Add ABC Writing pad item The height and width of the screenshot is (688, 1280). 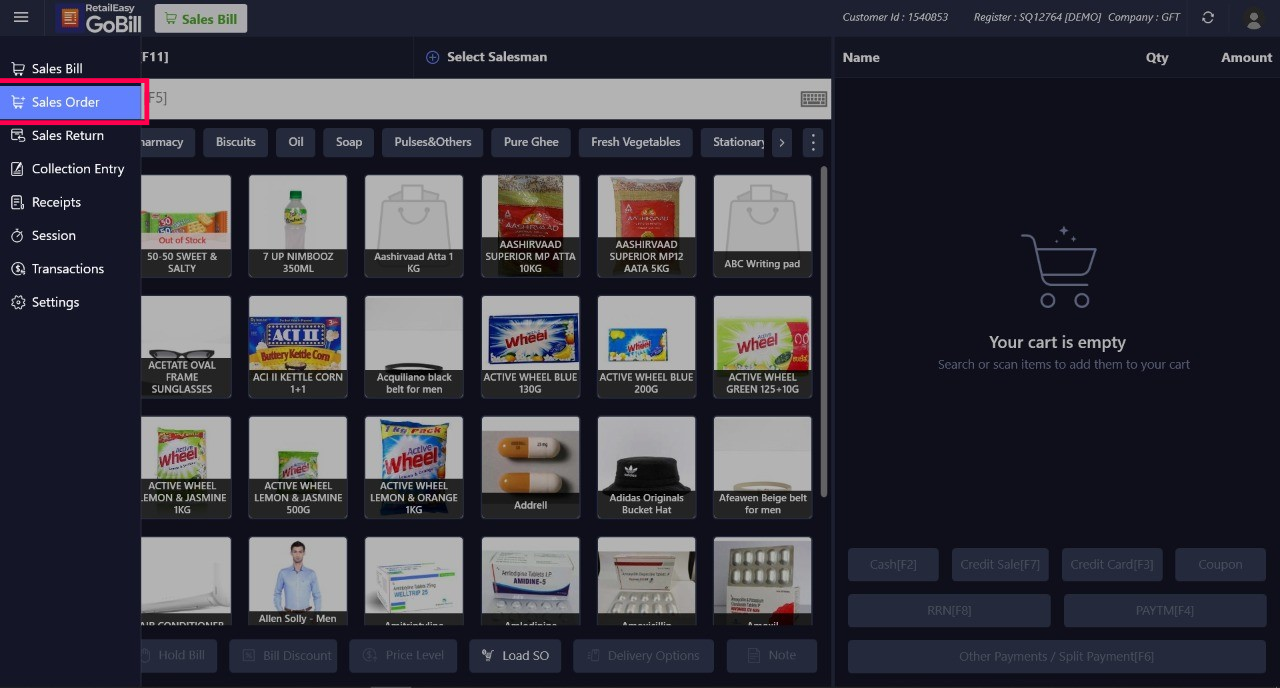(762, 226)
